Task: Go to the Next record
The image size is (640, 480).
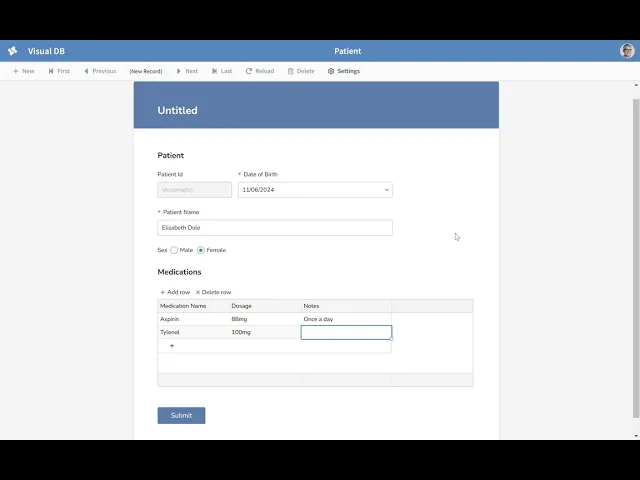Action: point(187,71)
